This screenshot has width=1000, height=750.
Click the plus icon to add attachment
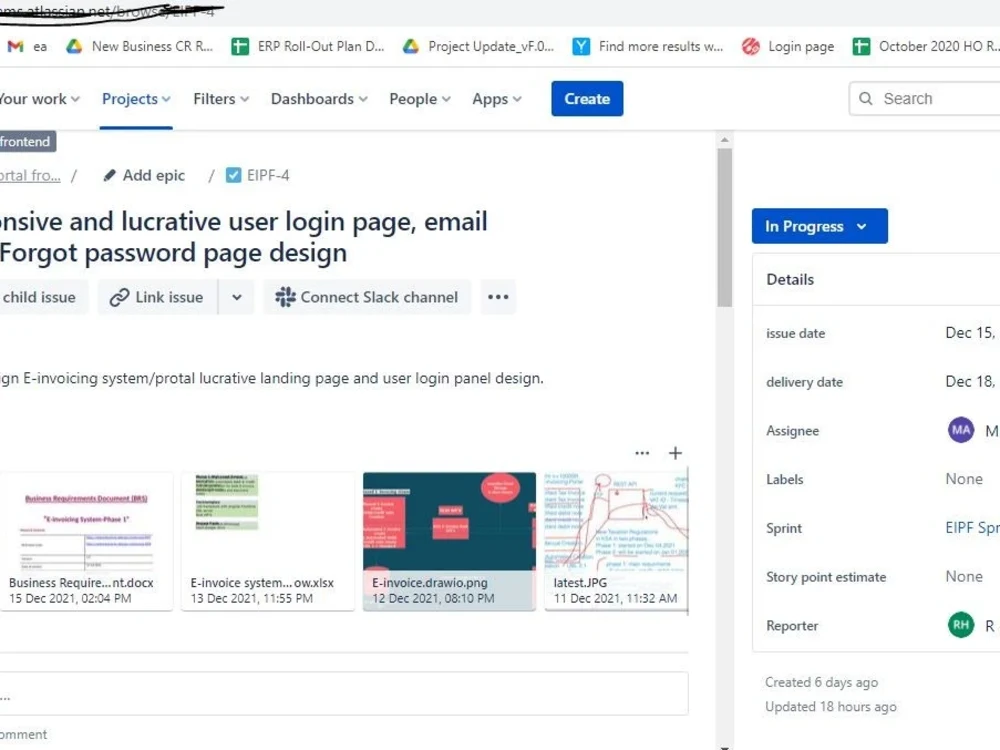tap(675, 452)
